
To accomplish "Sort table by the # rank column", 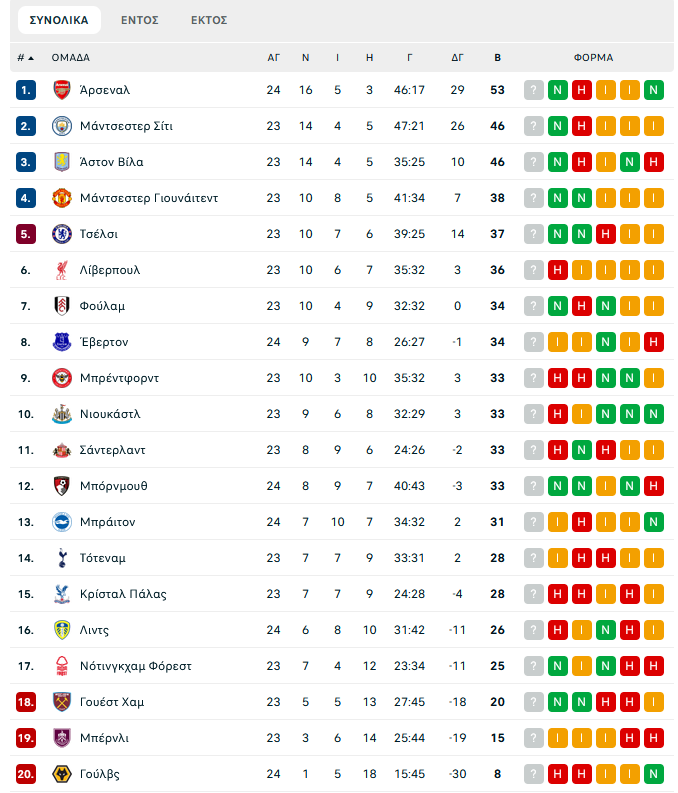I will point(25,58).
